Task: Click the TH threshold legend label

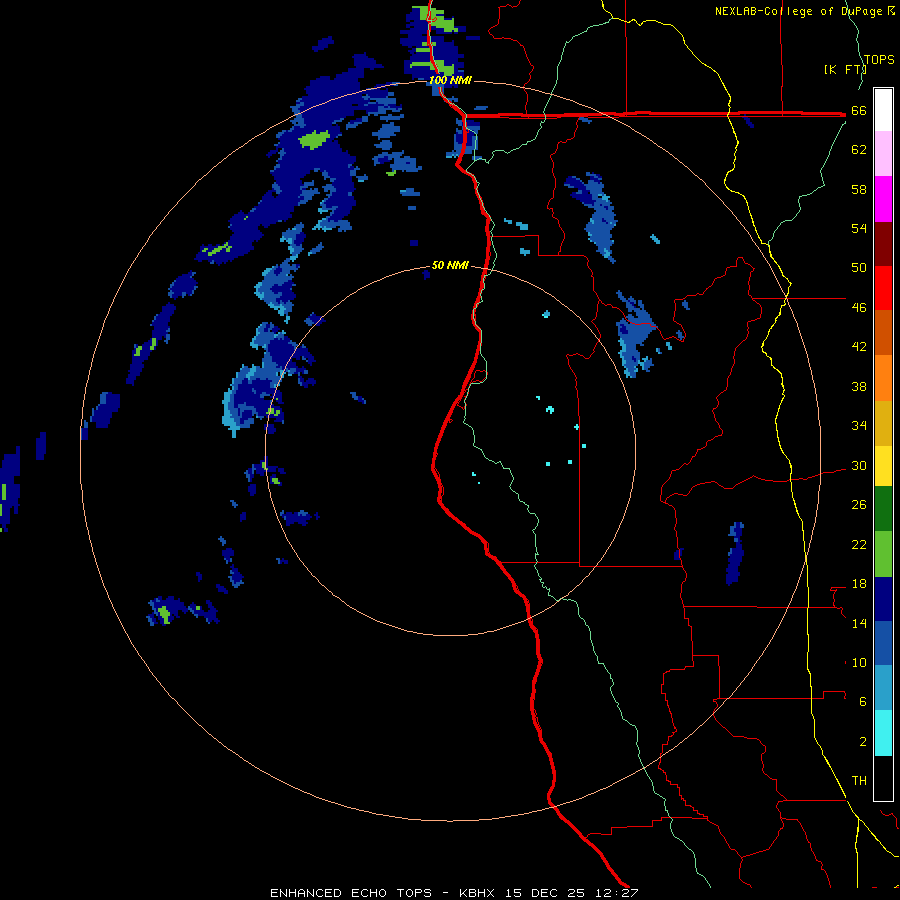Action: point(859,781)
